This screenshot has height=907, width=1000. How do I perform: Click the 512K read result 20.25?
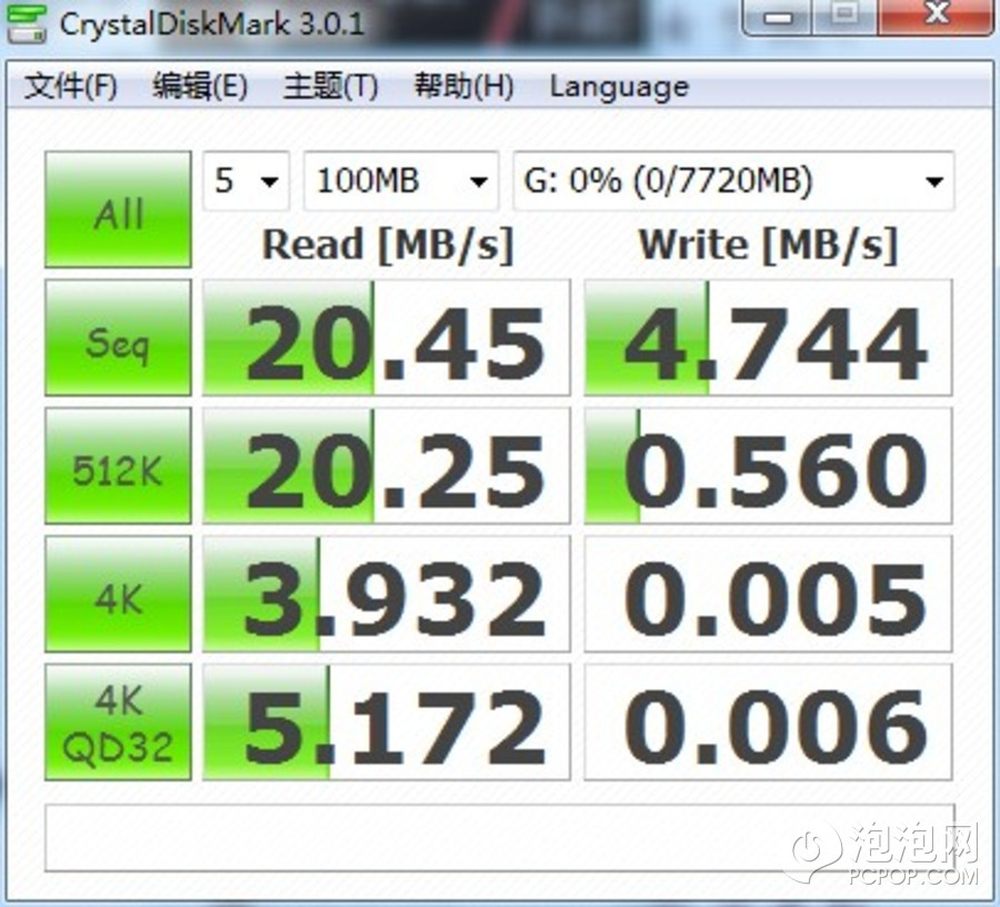pyautogui.click(x=386, y=466)
